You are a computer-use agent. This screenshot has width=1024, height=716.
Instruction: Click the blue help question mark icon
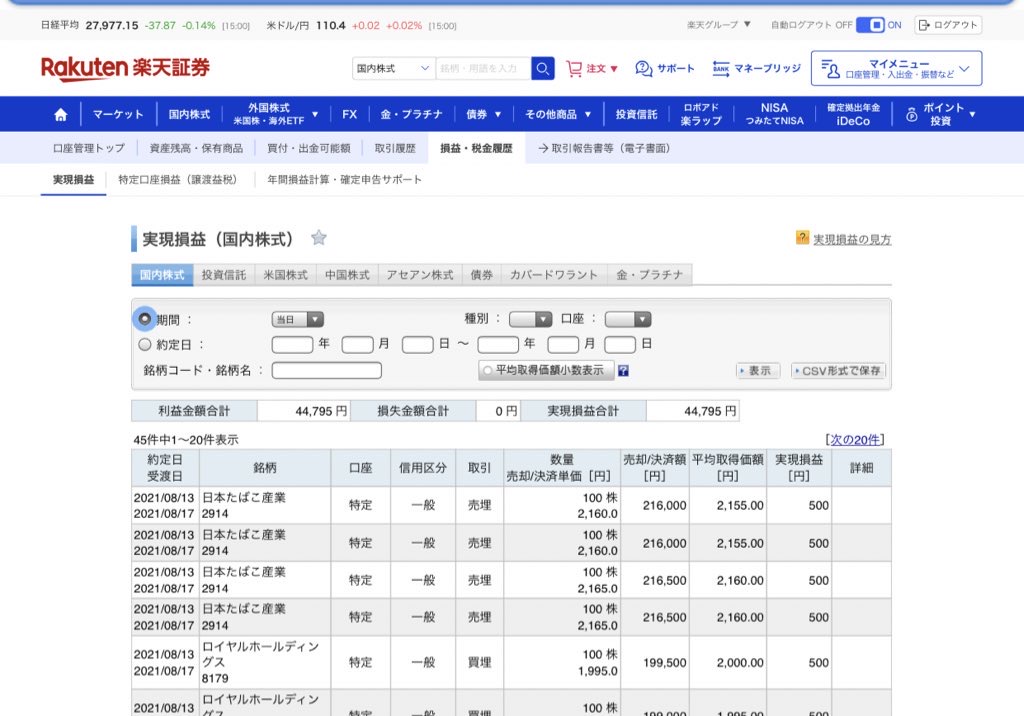(623, 371)
